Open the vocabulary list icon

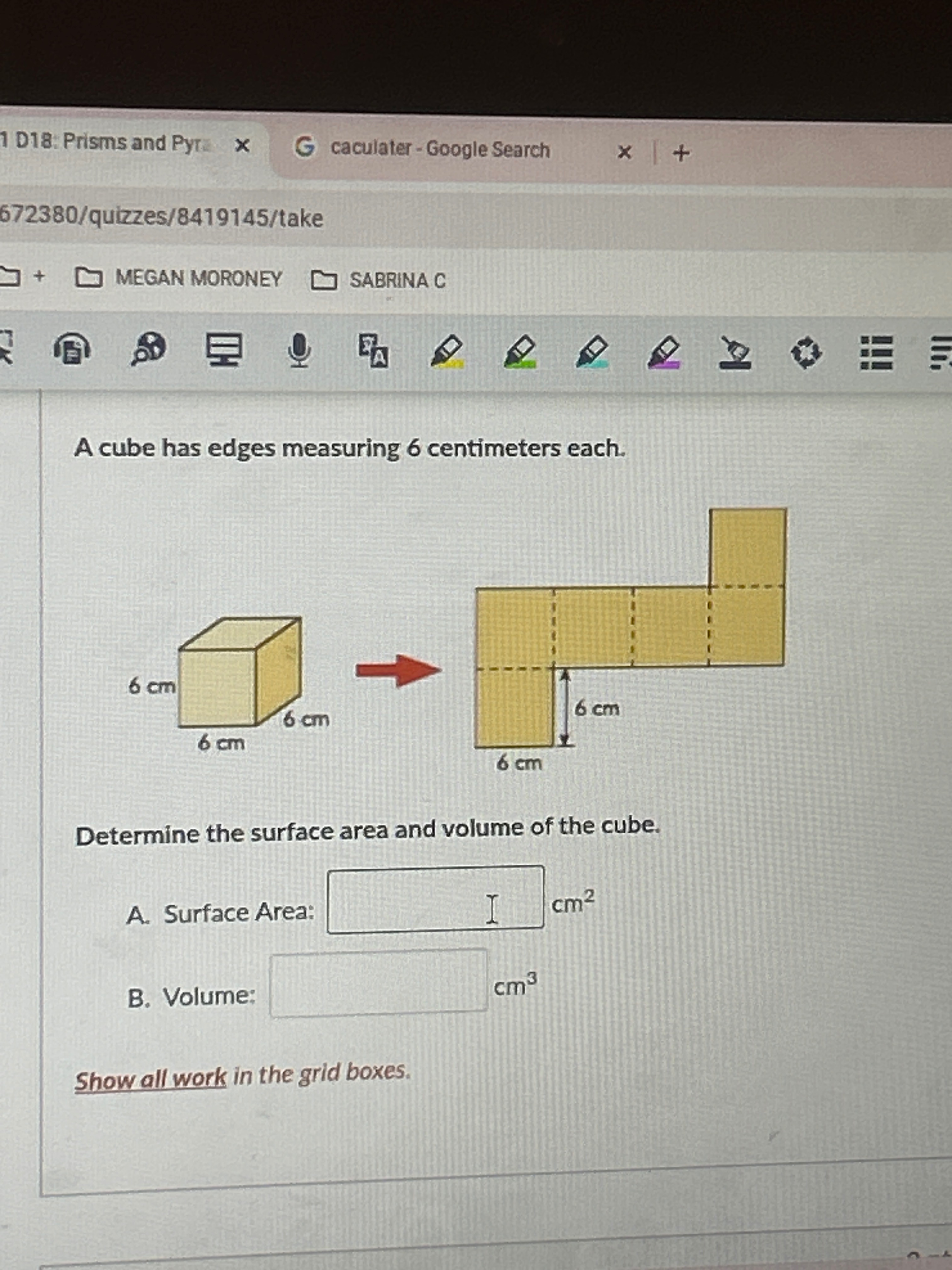point(876,352)
